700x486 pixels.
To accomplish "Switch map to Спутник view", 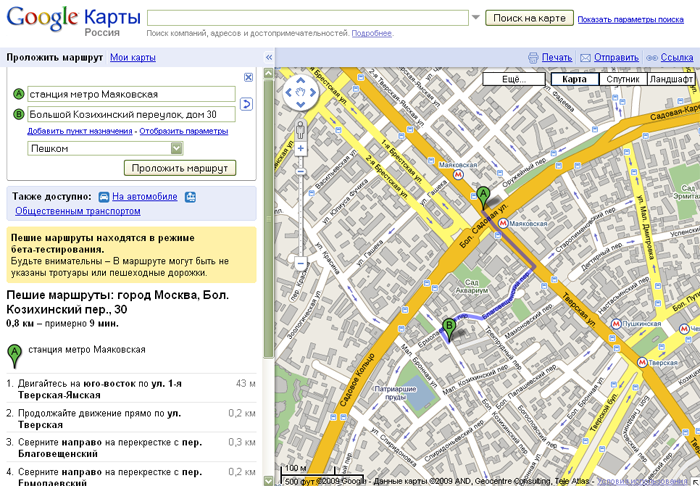I will [622, 78].
